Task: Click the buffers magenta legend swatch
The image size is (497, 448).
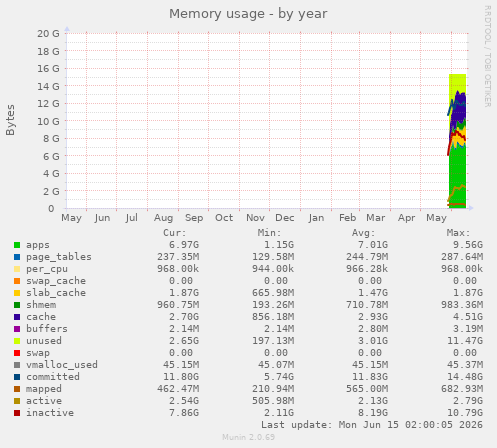Action: click(17, 329)
